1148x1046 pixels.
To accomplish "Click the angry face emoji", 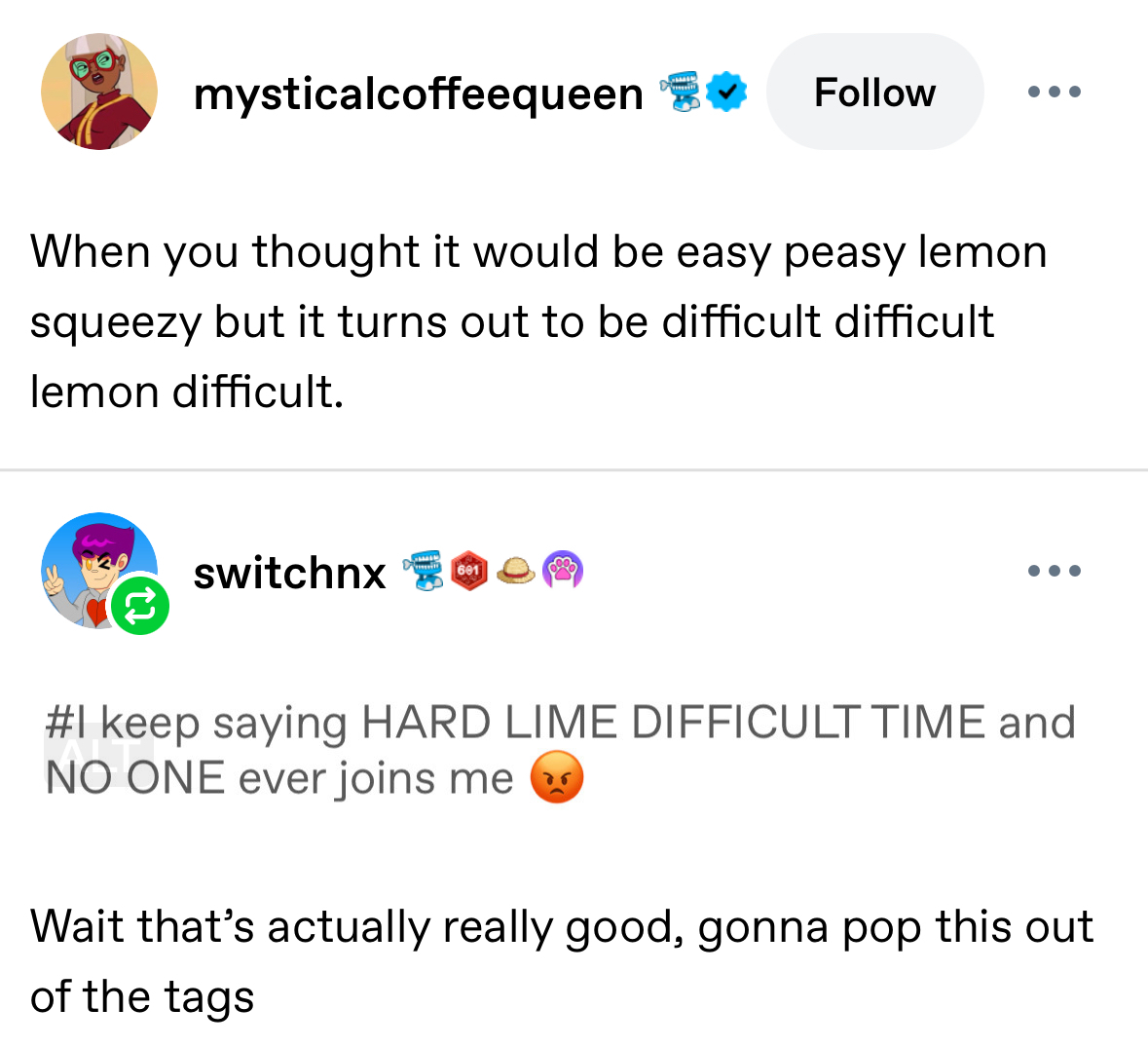I will tap(556, 778).
